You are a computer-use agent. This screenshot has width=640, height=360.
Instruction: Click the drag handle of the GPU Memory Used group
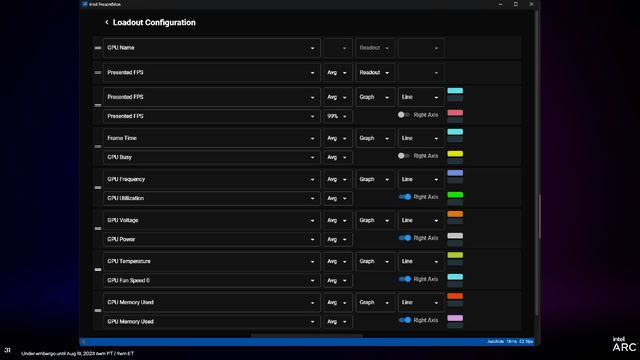click(x=98, y=311)
